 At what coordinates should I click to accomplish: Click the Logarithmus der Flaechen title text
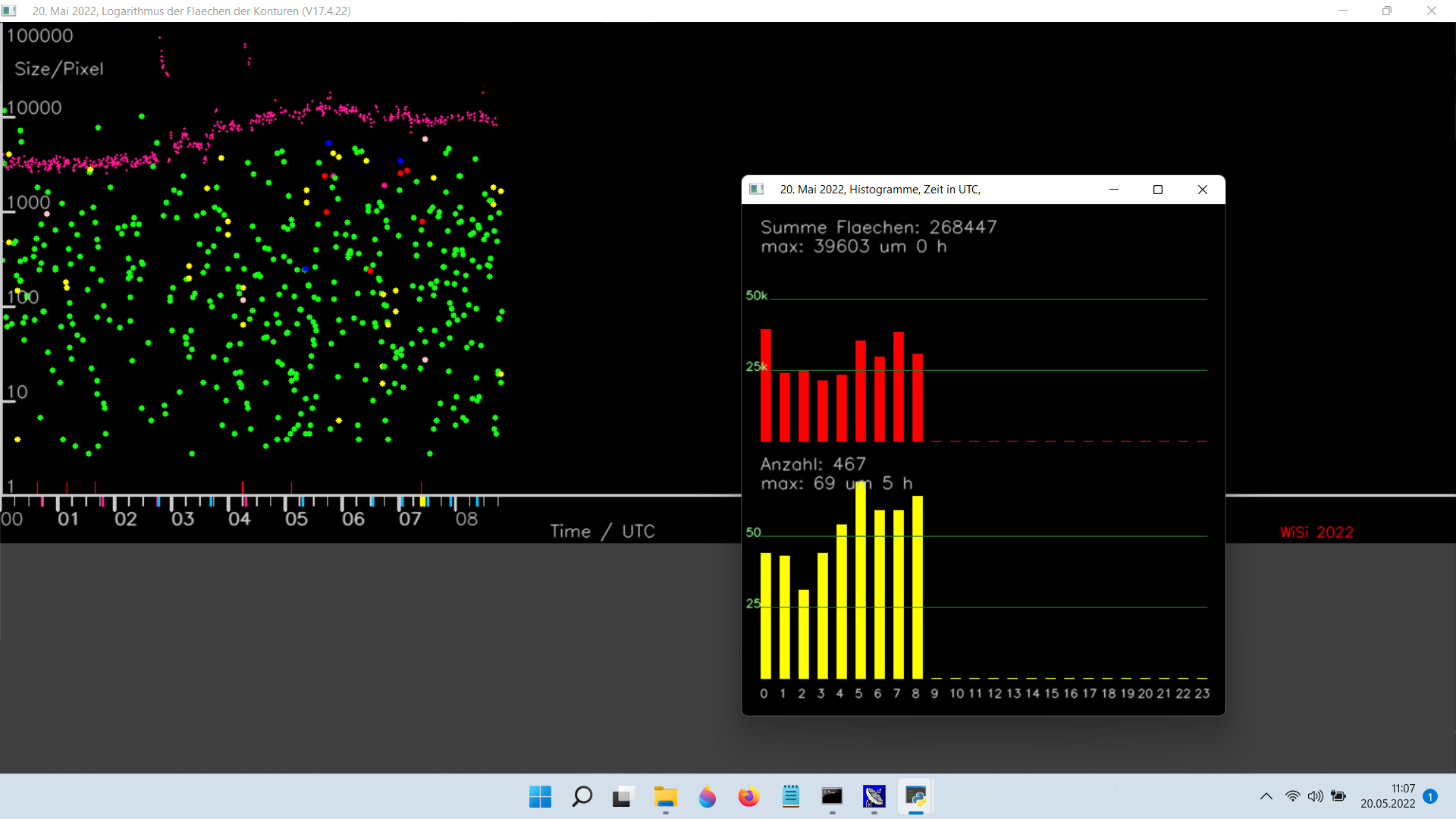(x=192, y=11)
